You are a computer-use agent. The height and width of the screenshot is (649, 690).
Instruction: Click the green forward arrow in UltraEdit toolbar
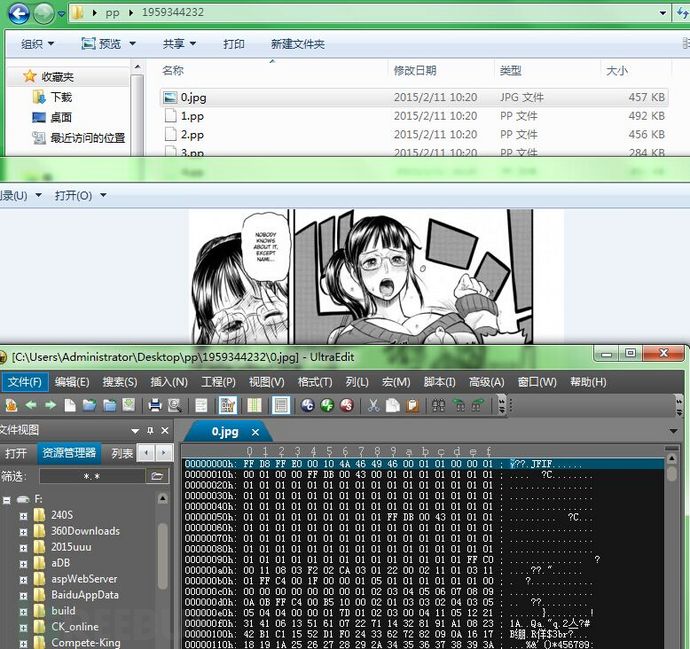click(x=51, y=405)
